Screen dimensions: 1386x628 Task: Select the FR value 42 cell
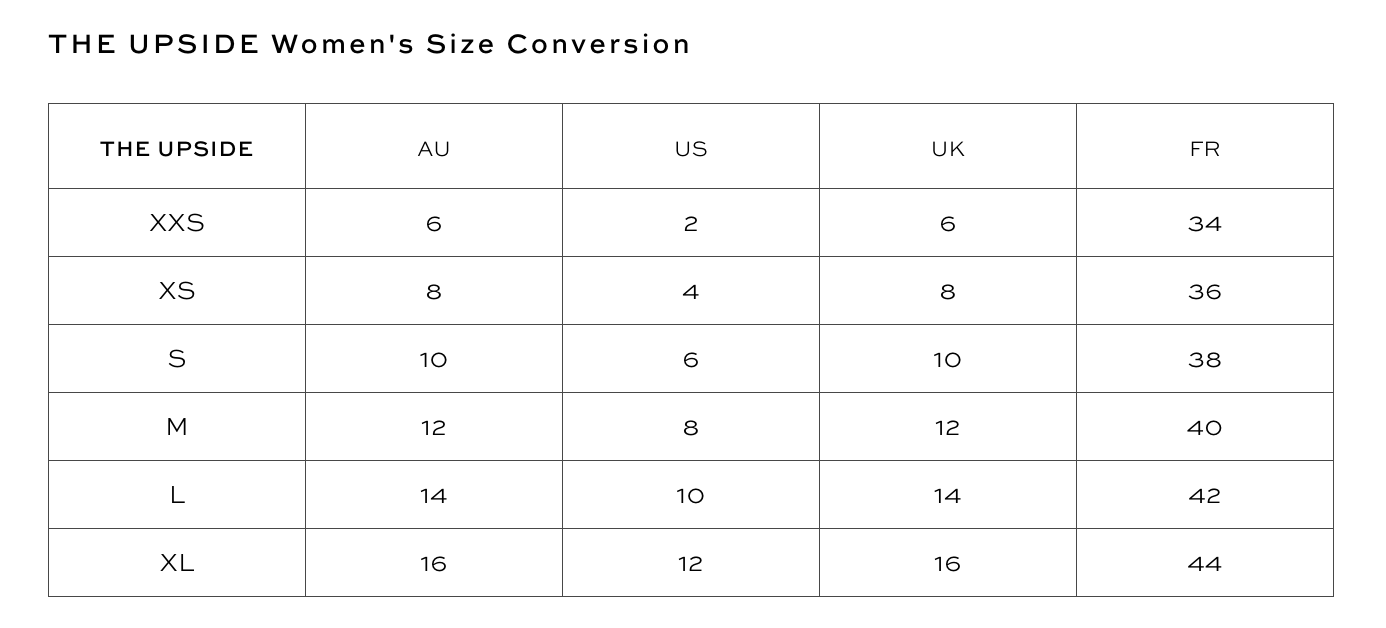(x=1205, y=495)
